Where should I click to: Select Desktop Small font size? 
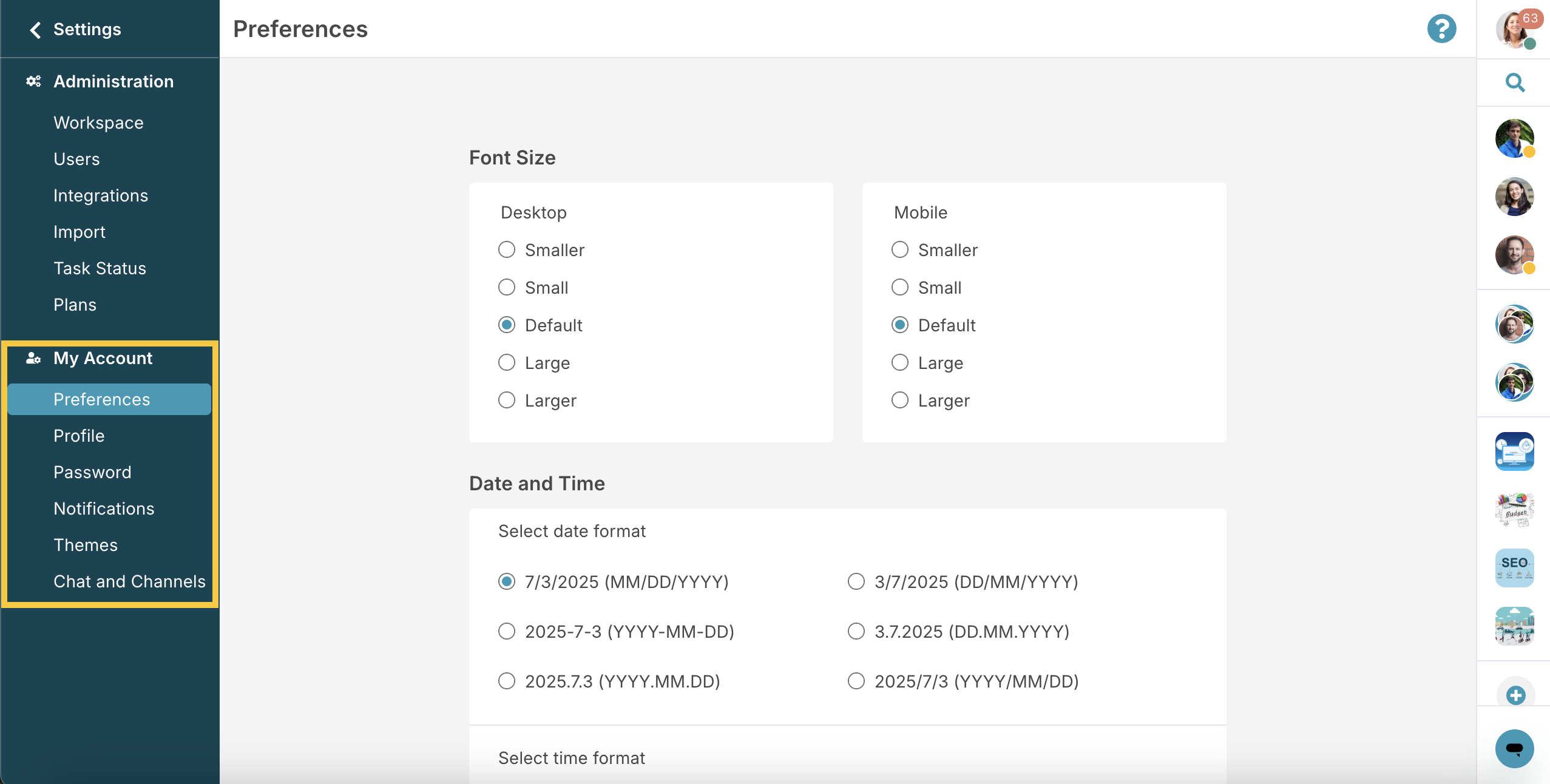coord(507,288)
